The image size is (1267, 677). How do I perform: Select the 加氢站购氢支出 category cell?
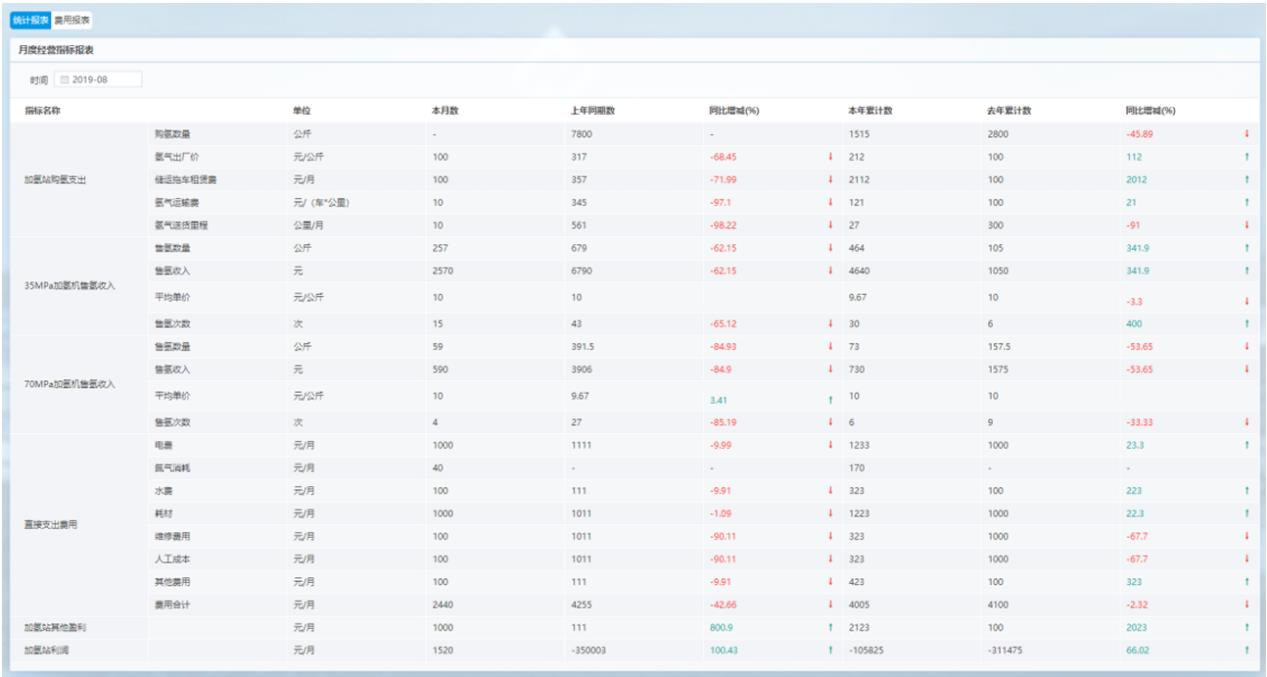click(x=56, y=180)
